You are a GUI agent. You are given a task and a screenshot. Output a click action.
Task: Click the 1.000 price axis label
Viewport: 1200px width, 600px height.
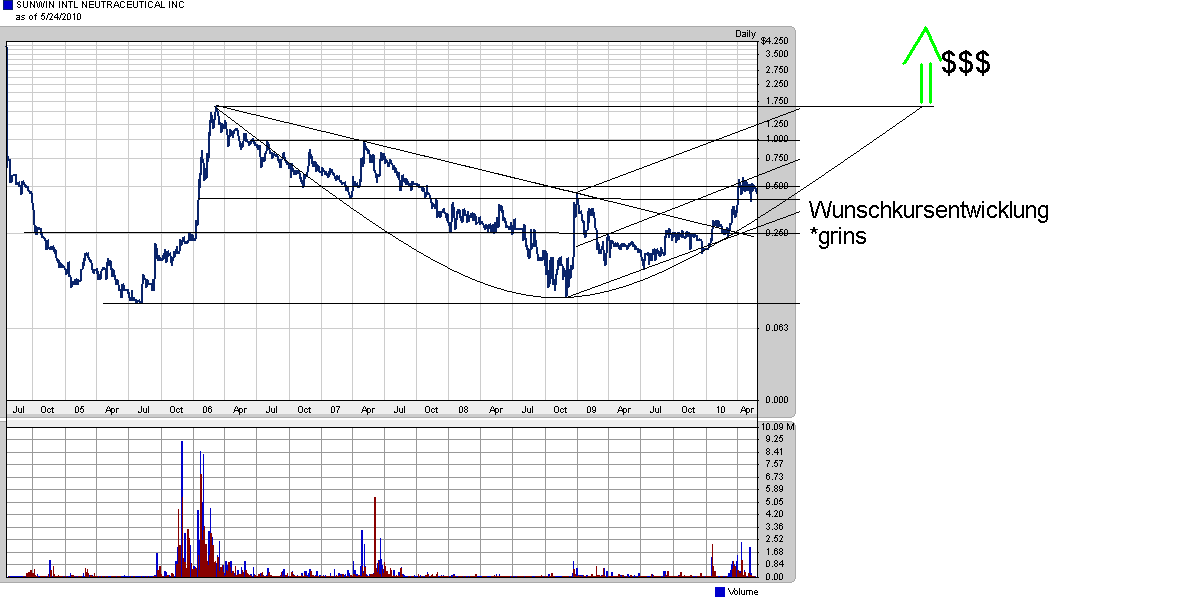pos(776,139)
